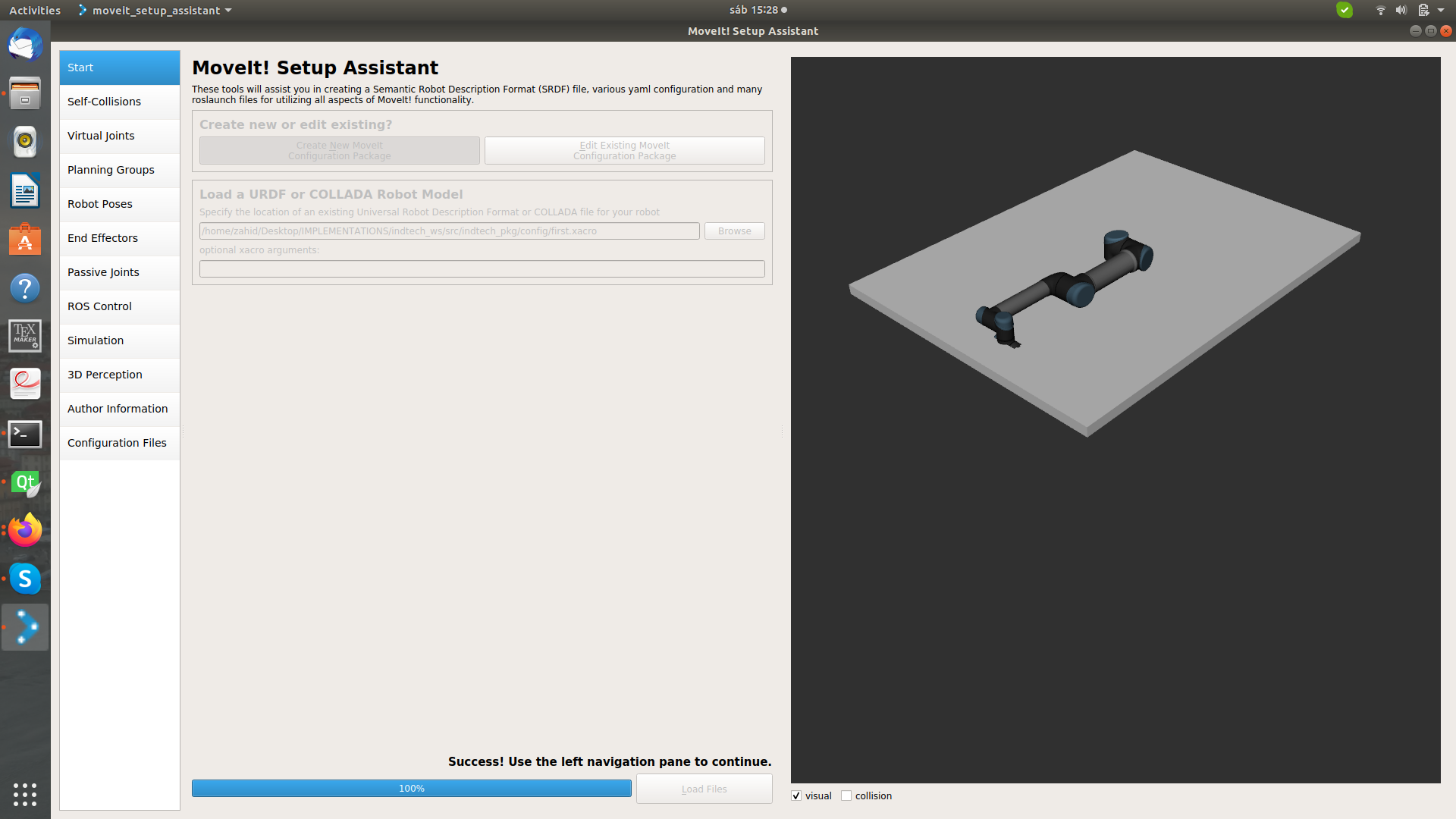Expand the system menu arrow

1441,10
